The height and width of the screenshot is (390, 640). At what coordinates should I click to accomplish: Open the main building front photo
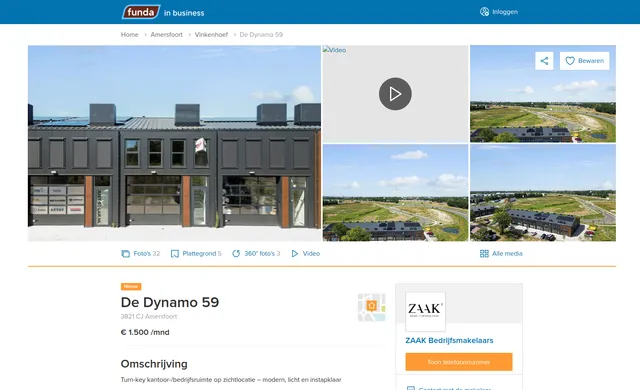174,143
